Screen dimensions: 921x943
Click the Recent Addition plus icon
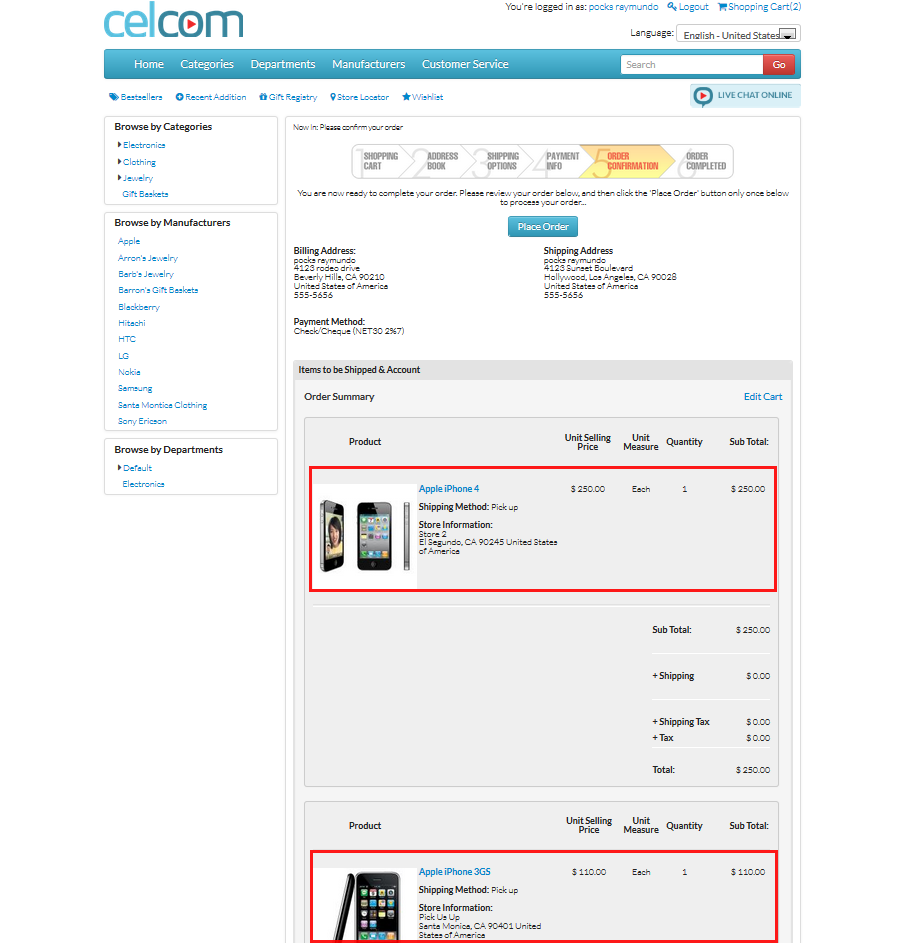point(179,97)
